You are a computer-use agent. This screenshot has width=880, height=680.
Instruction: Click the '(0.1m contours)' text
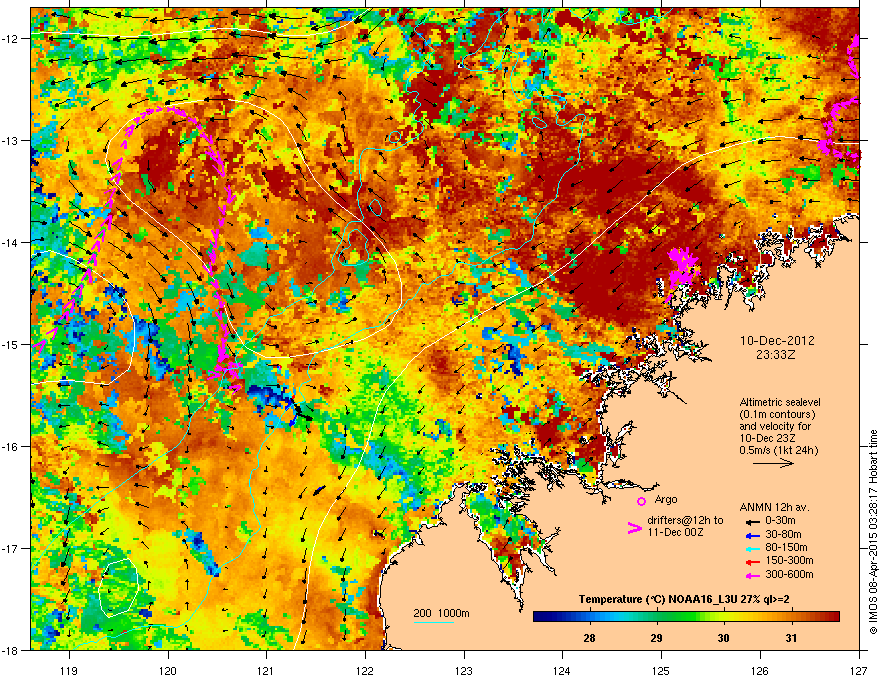(x=777, y=415)
